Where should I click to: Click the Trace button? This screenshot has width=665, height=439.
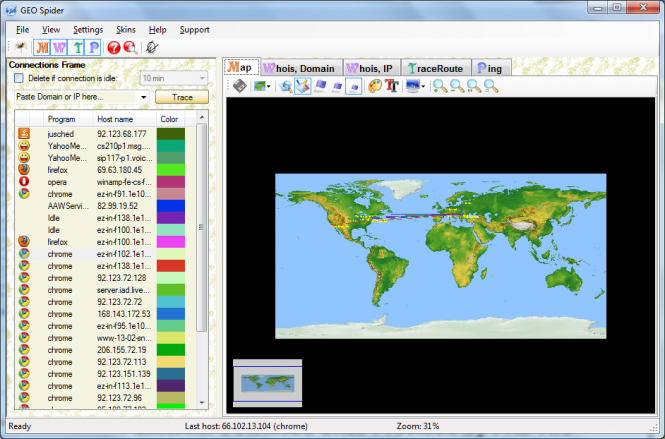(x=182, y=97)
